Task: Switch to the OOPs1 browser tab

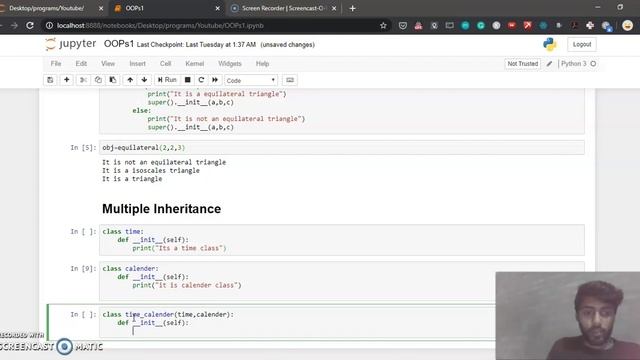Action: (167, 8)
